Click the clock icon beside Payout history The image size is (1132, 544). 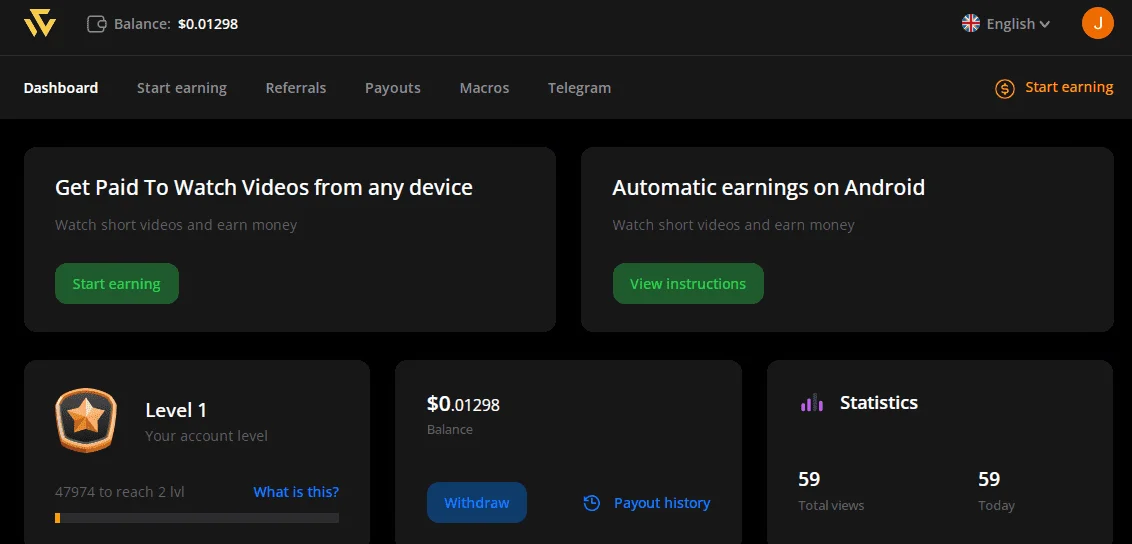[x=591, y=503]
